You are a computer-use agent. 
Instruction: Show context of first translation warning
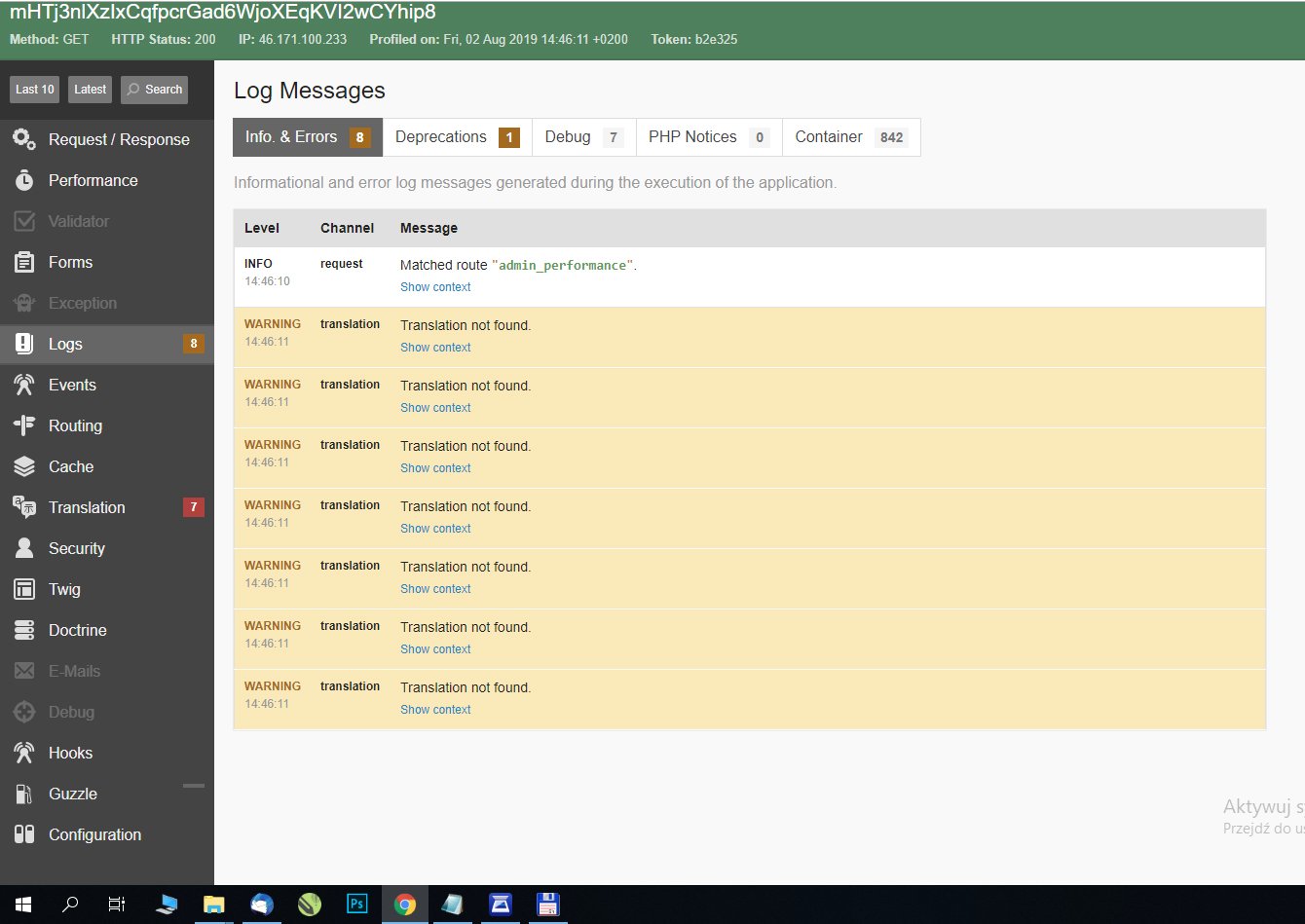point(435,348)
